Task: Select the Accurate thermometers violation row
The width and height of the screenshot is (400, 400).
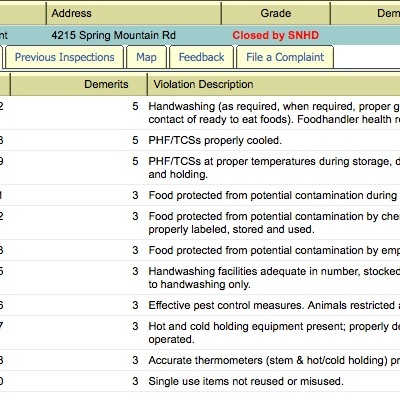Action: 200,360
